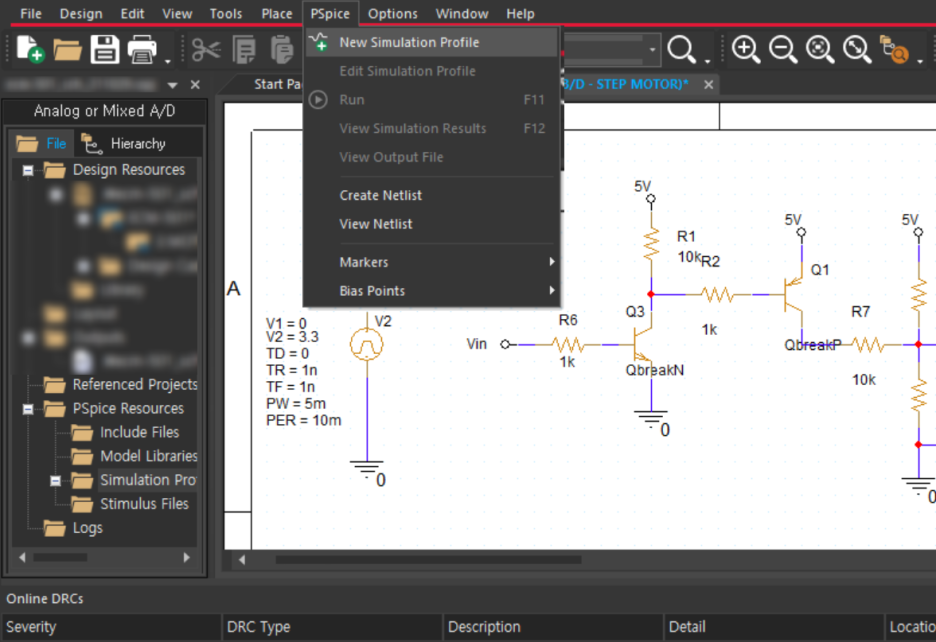936x642 pixels.
Task: Click the DRC Type column header
Action: coord(332,627)
